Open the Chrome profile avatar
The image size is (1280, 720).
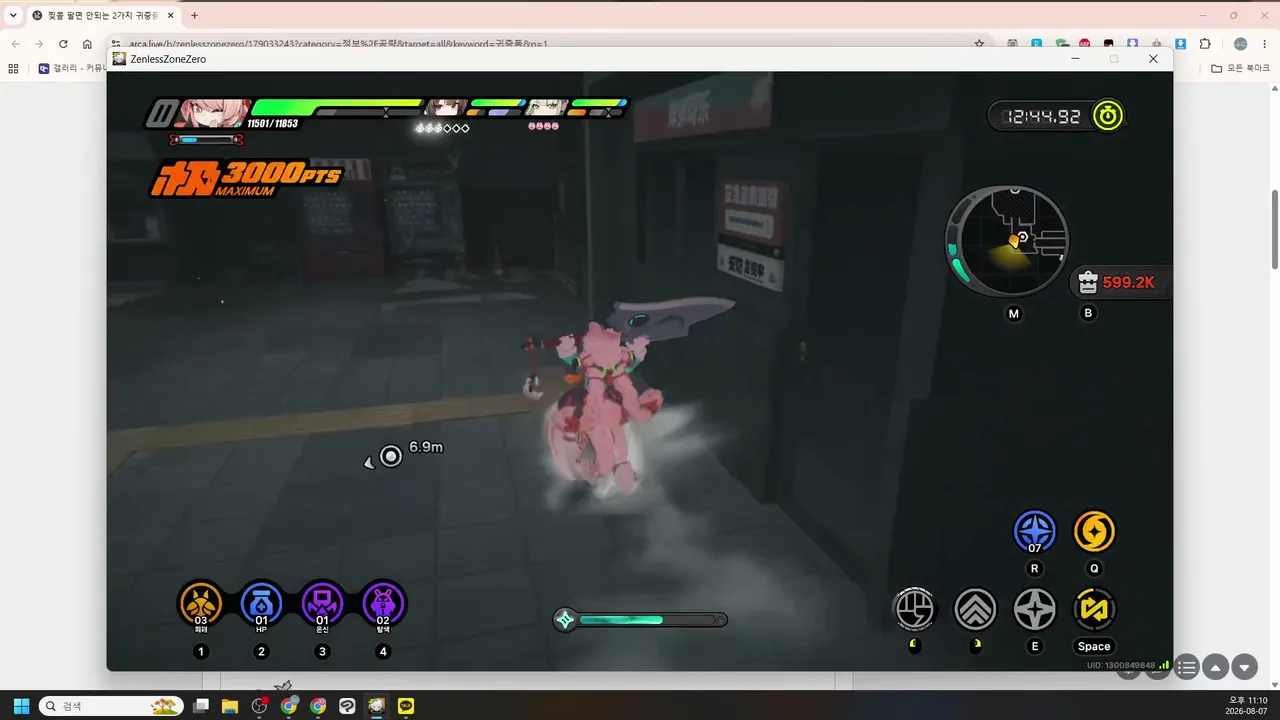pyautogui.click(x=1240, y=44)
